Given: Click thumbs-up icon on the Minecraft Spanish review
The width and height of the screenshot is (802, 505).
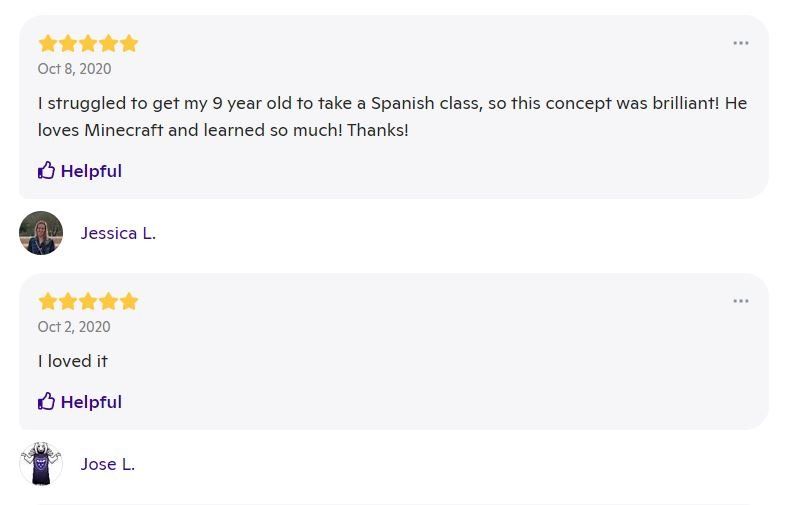Looking at the screenshot, I should point(46,171).
